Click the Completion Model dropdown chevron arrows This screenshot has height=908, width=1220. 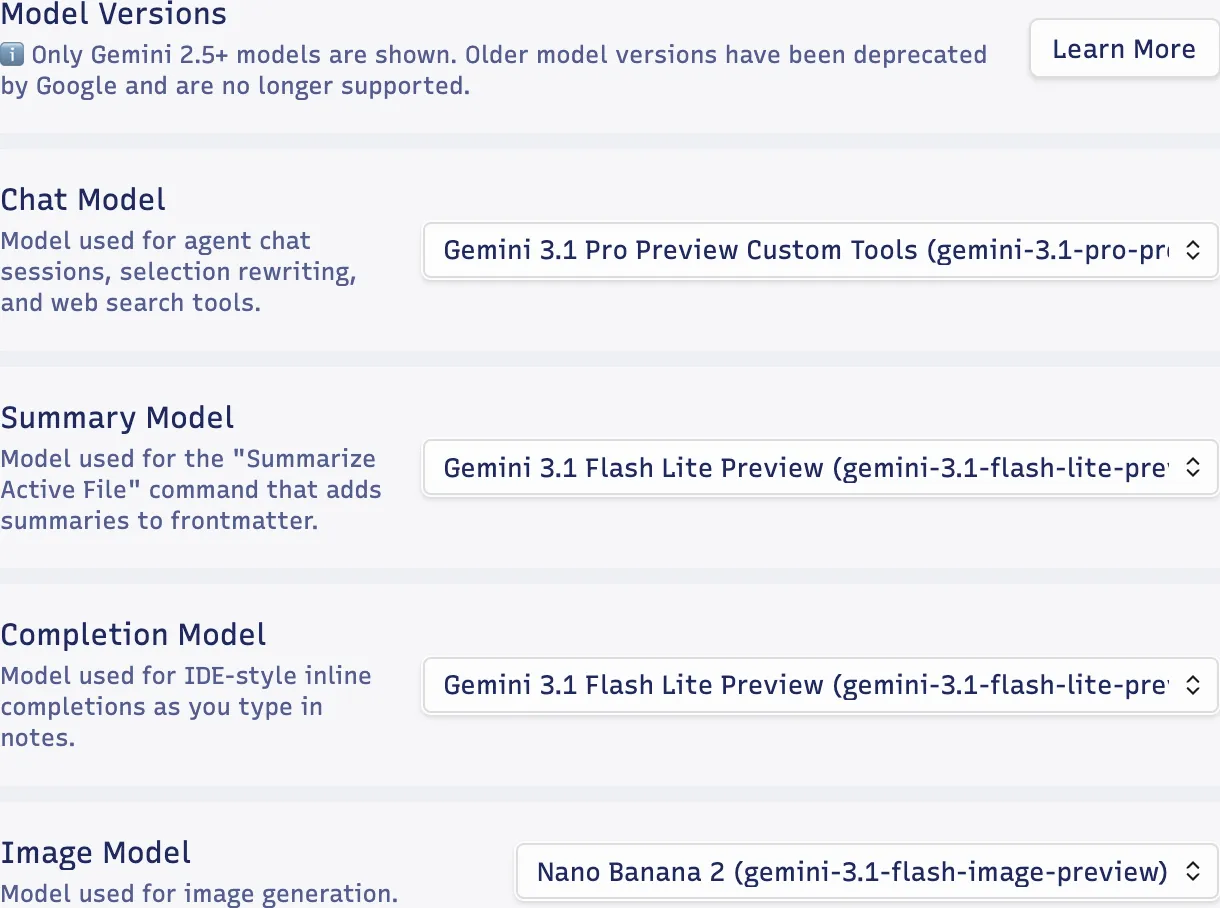pos(1192,685)
